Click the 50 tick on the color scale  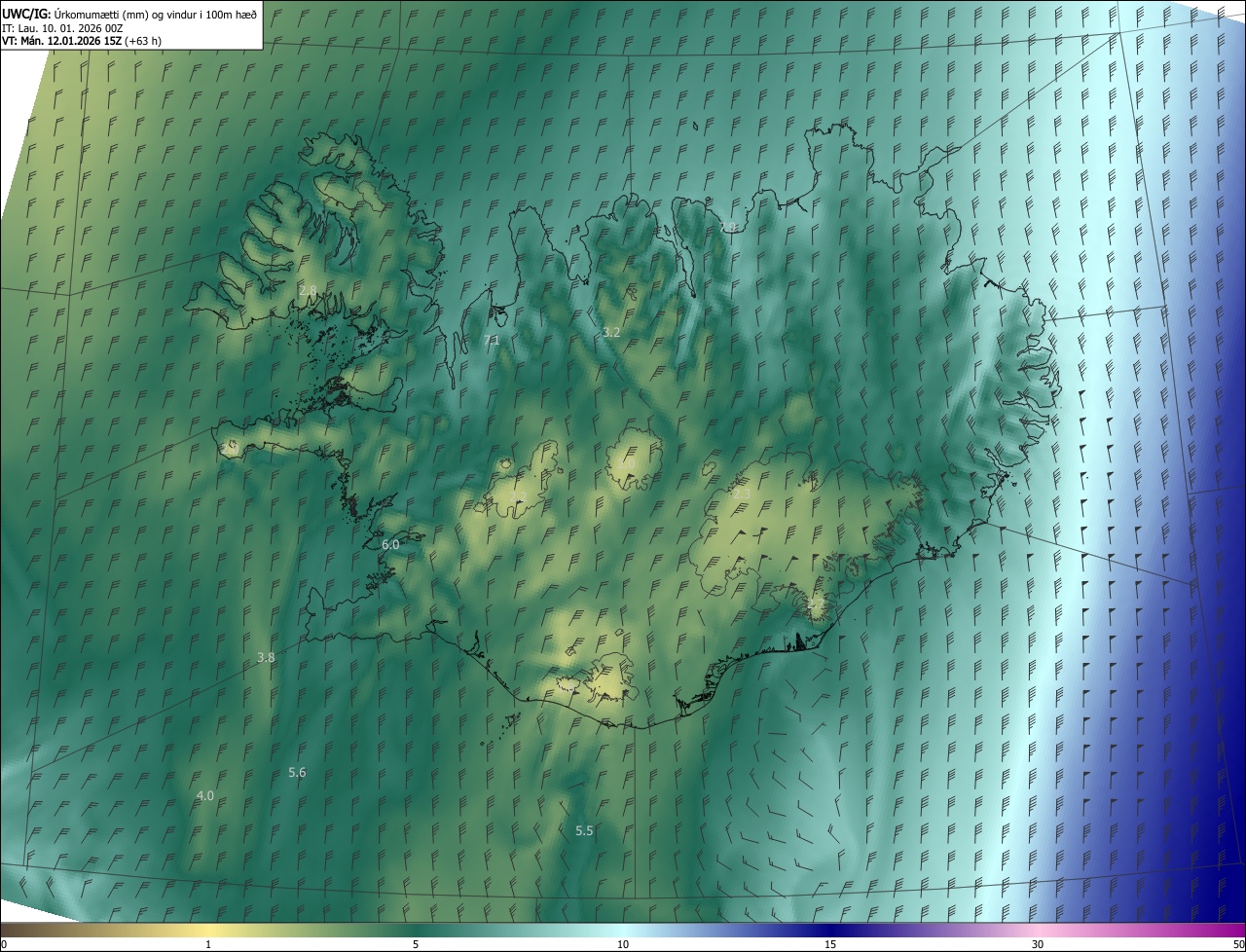point(1238,944)
